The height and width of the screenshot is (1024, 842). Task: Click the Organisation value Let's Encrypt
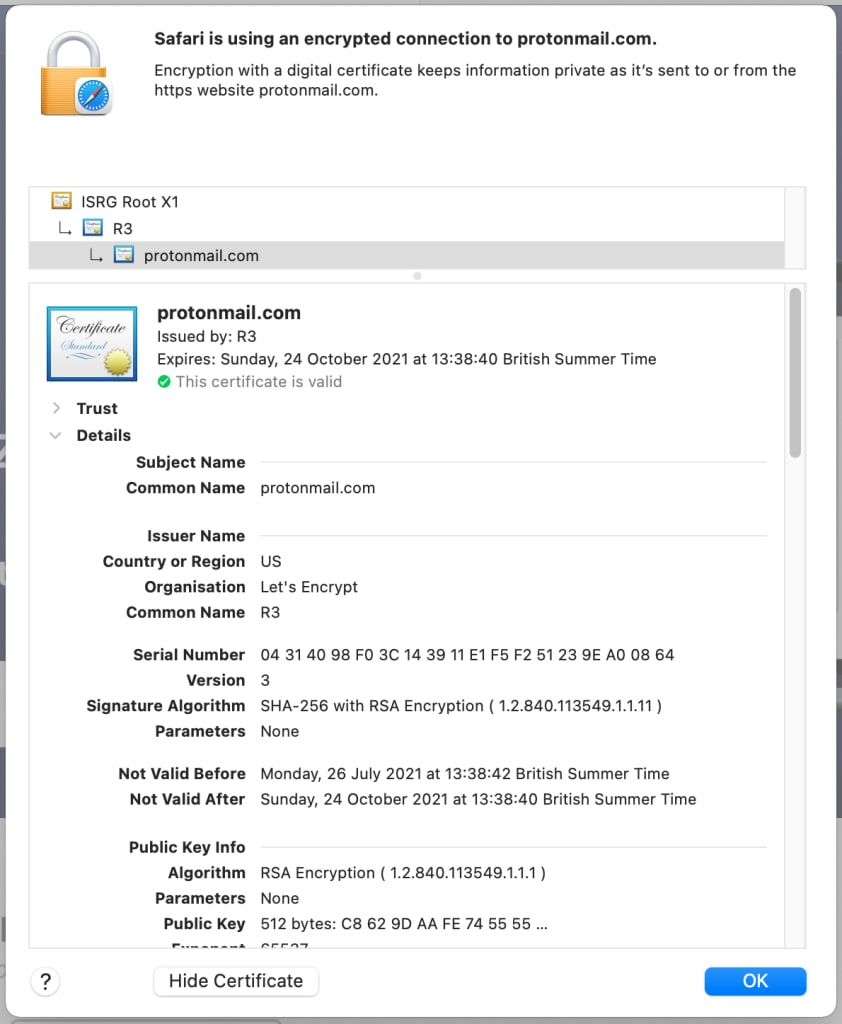[x=309, y=587]
